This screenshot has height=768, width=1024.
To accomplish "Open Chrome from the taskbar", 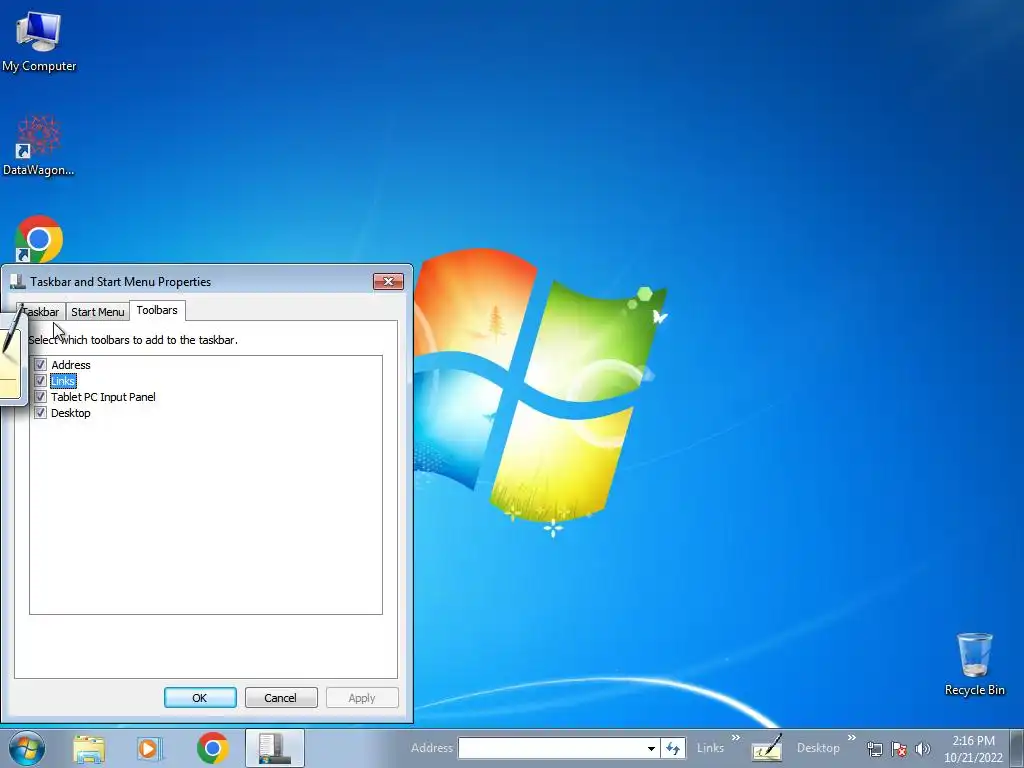I will (x=212, y=748).
